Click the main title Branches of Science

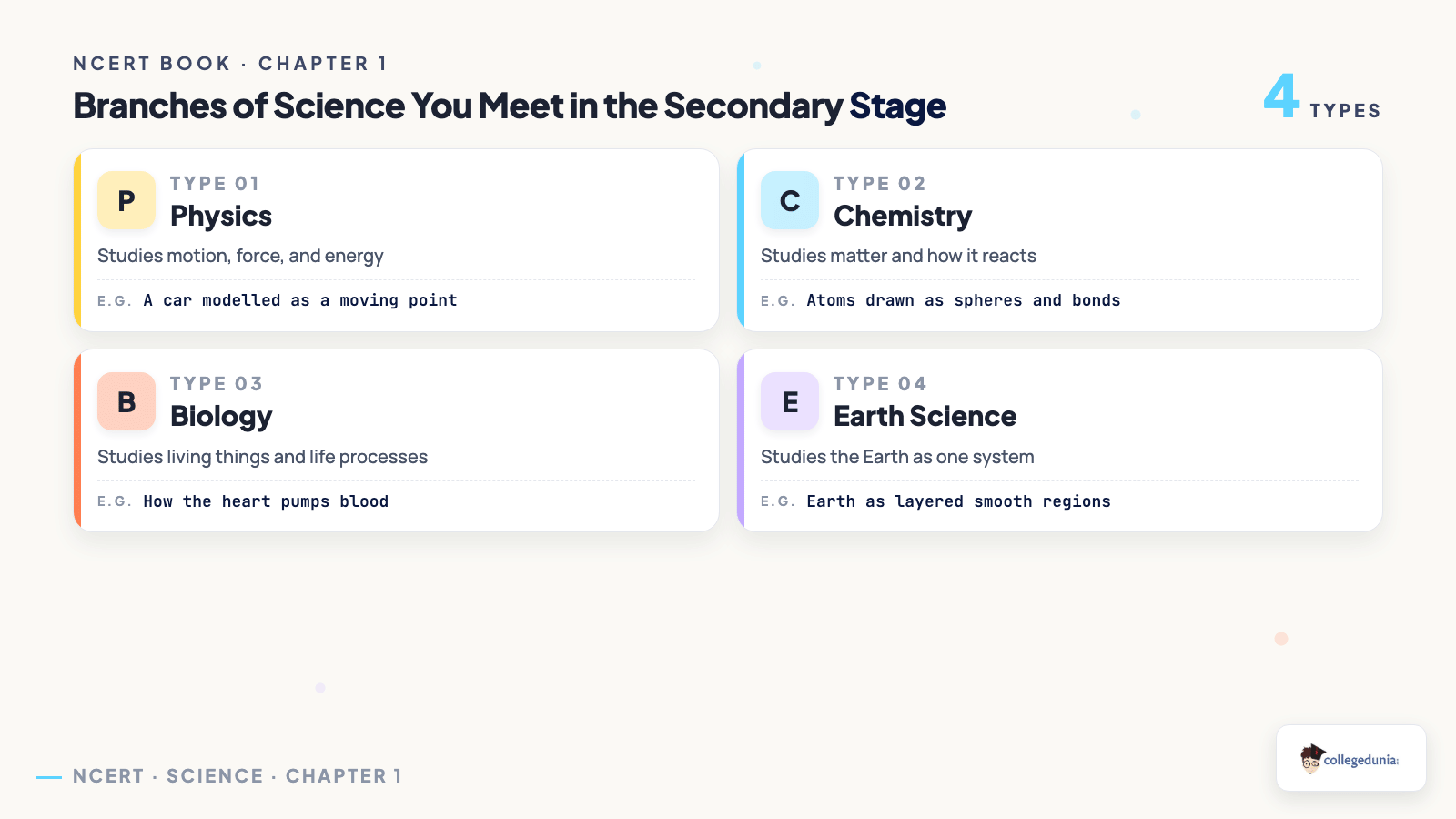point(510,106)
